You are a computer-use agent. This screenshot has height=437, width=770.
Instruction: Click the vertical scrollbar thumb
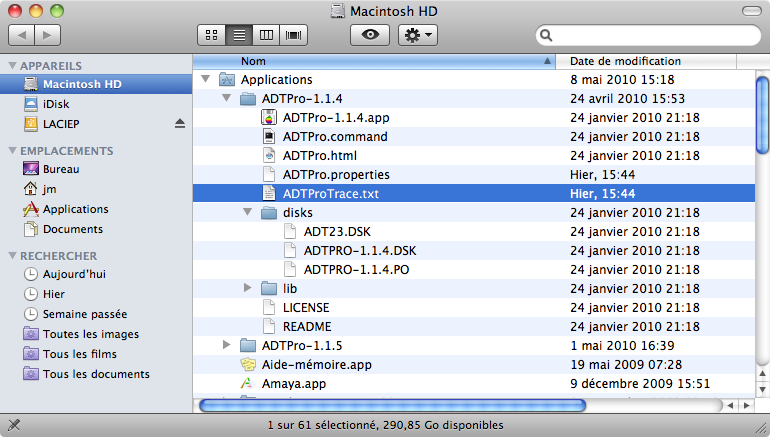(763, 115)
